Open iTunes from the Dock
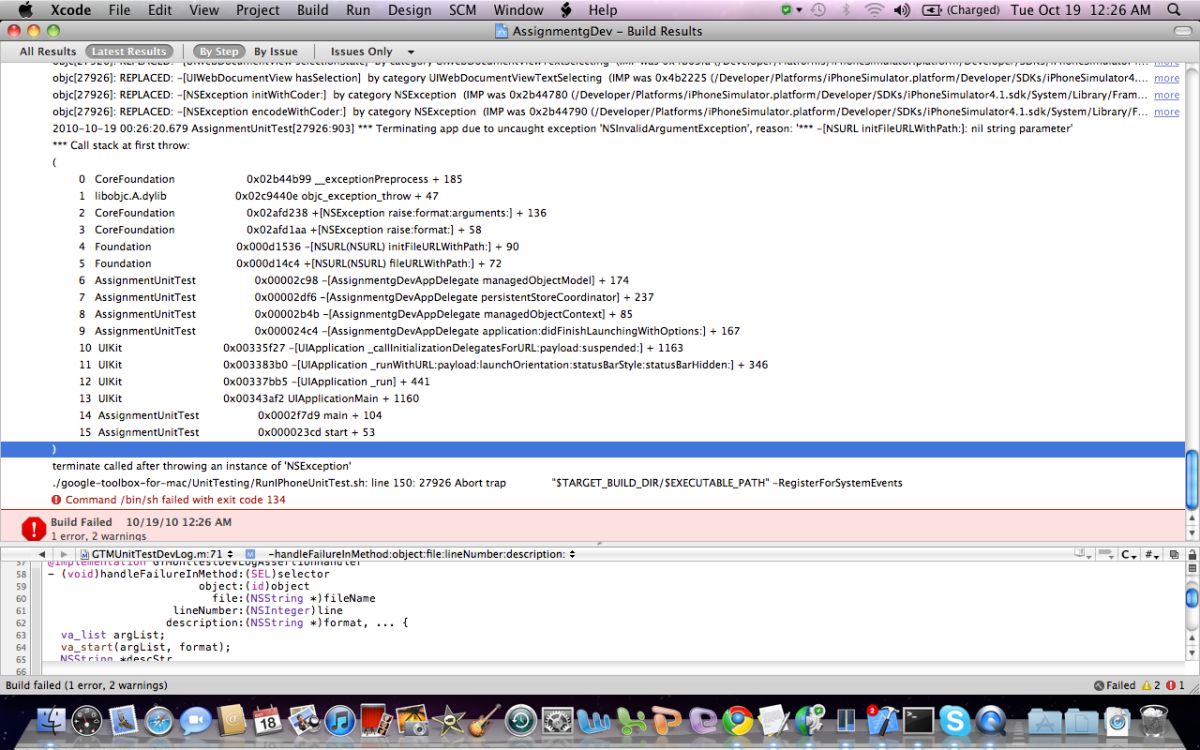The image size is (1200, 750). (340, 719)
